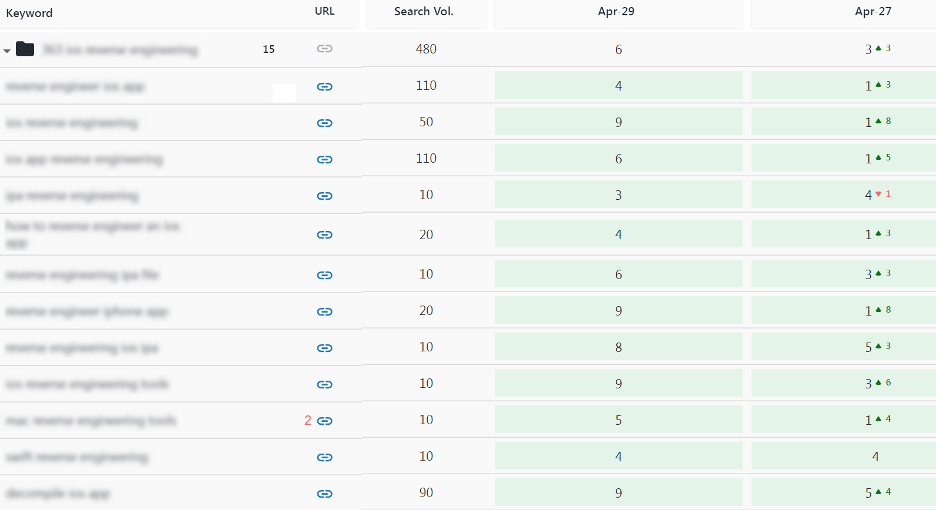The image size is (936, 510).
Task: Sort by URL column header
Action: pos(324,11)
